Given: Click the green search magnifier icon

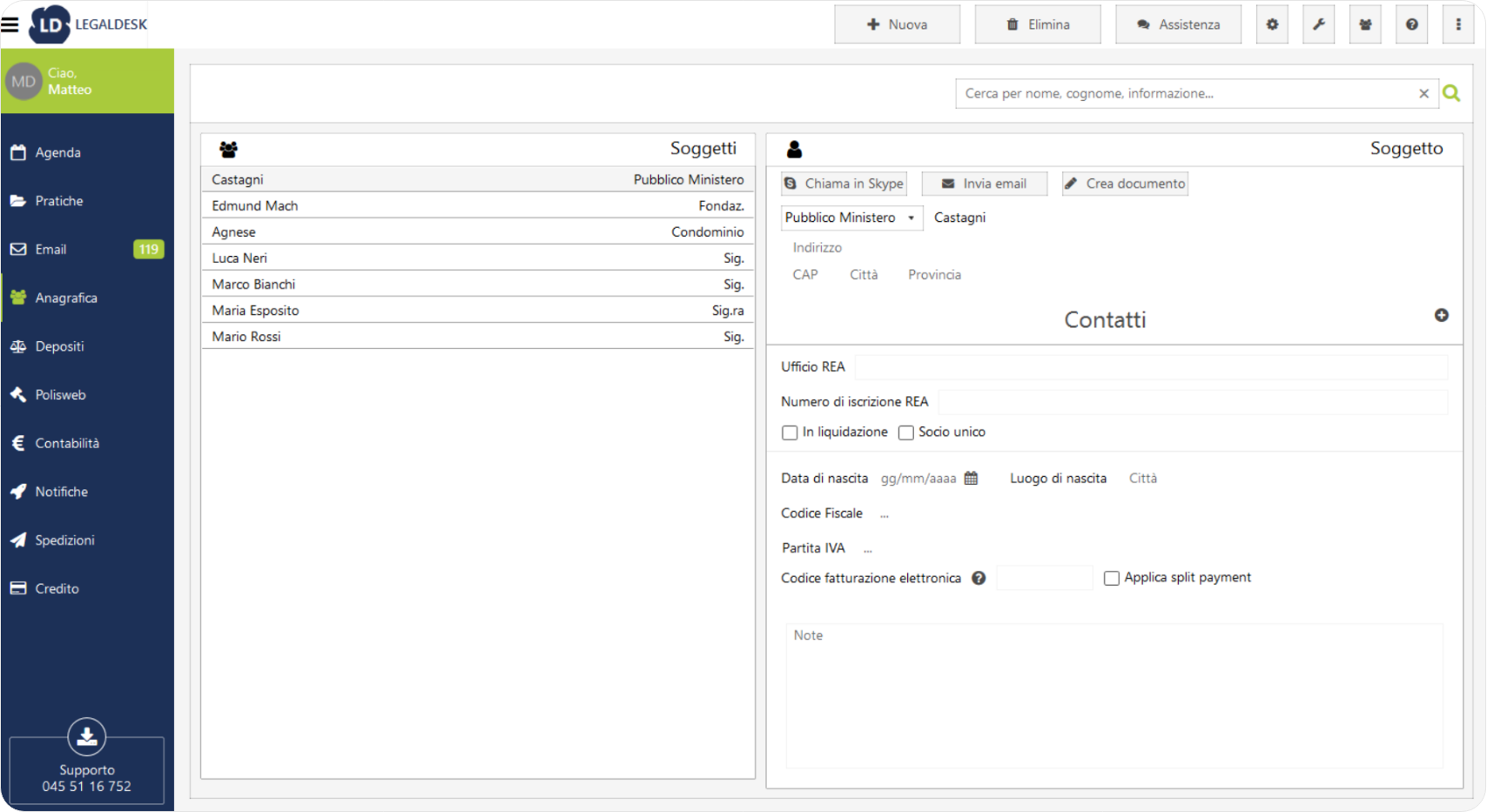Looking at the screenshot, I should 1451,93.
